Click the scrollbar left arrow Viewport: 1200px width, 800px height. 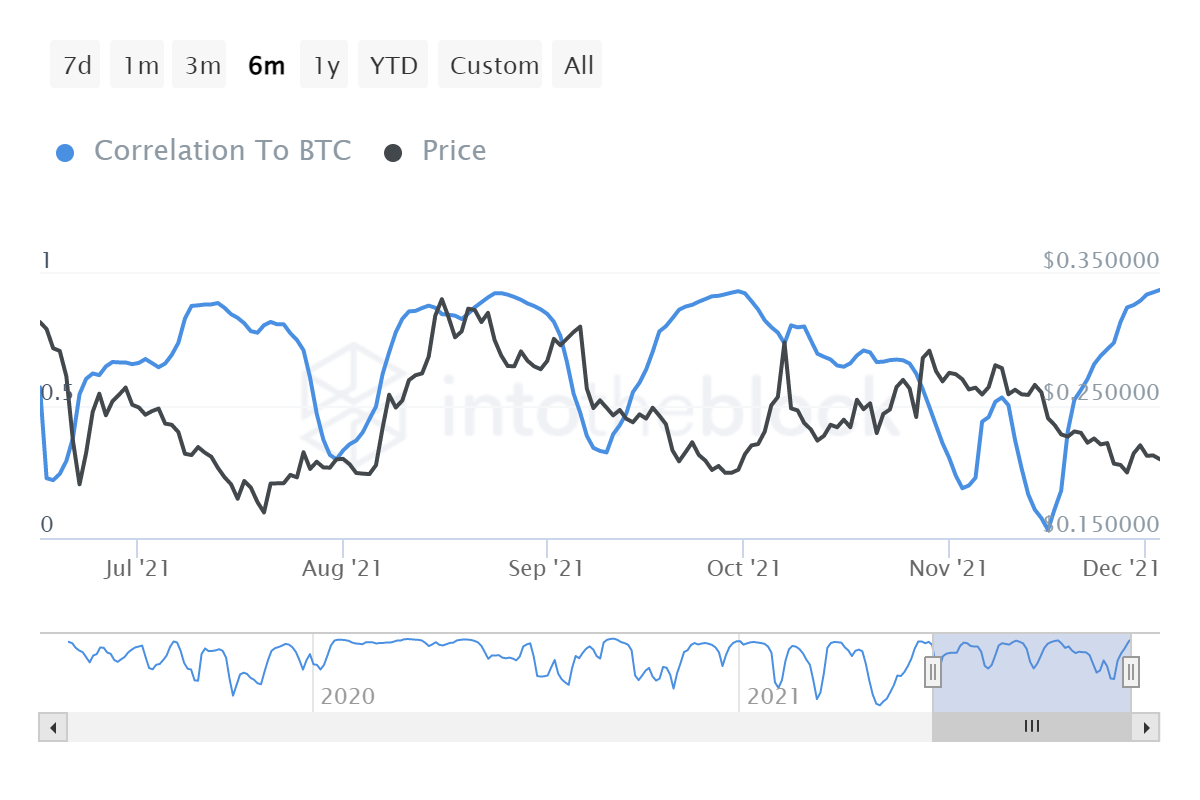click(x=53, y=727)
